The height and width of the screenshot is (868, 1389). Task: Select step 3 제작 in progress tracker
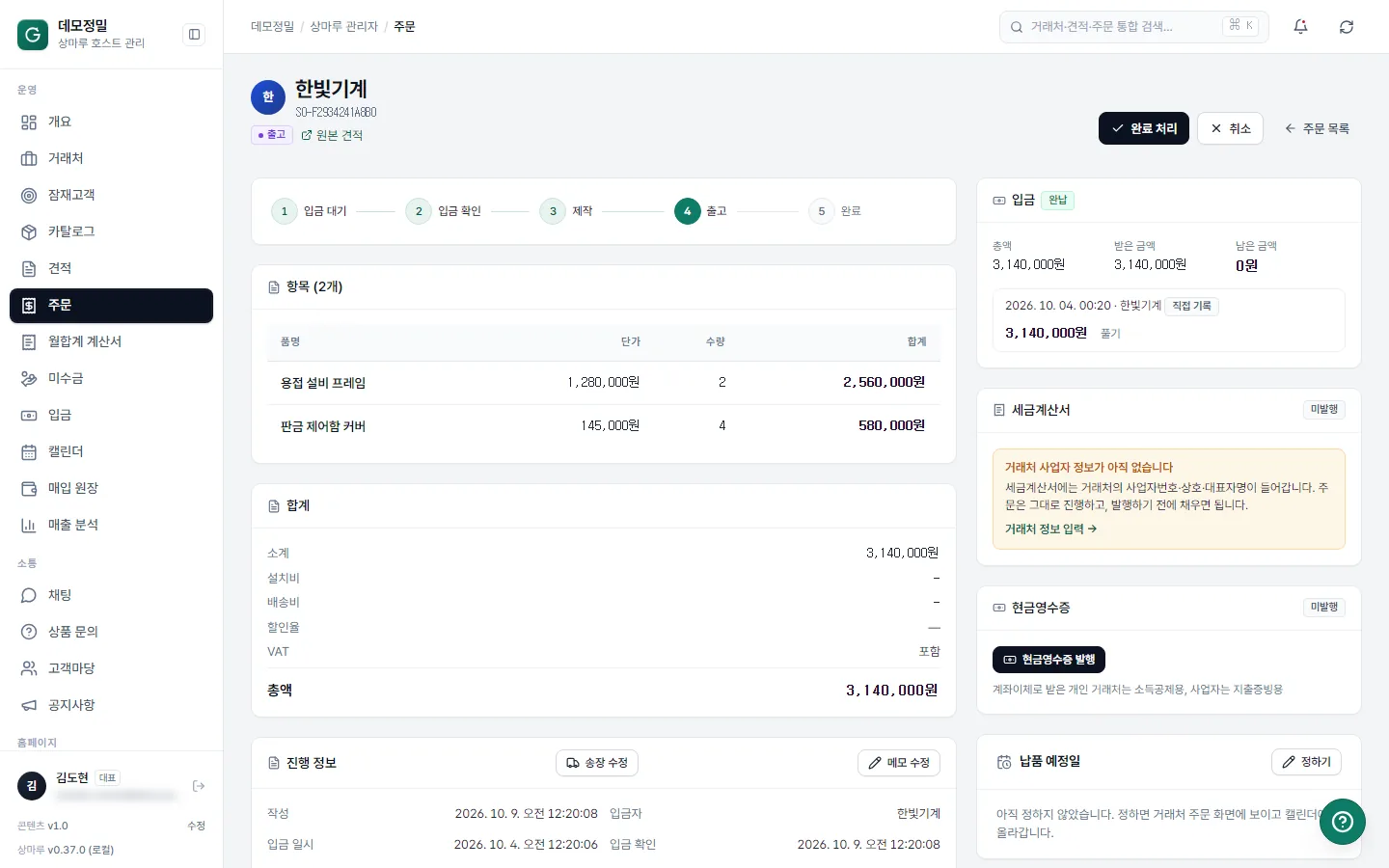(566, 211)
